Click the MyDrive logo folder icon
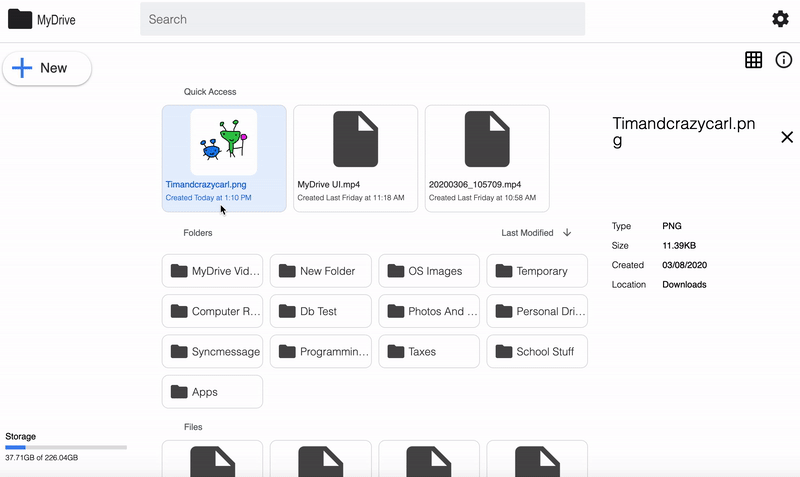800x477 pixels. click(x=20, y=19)
